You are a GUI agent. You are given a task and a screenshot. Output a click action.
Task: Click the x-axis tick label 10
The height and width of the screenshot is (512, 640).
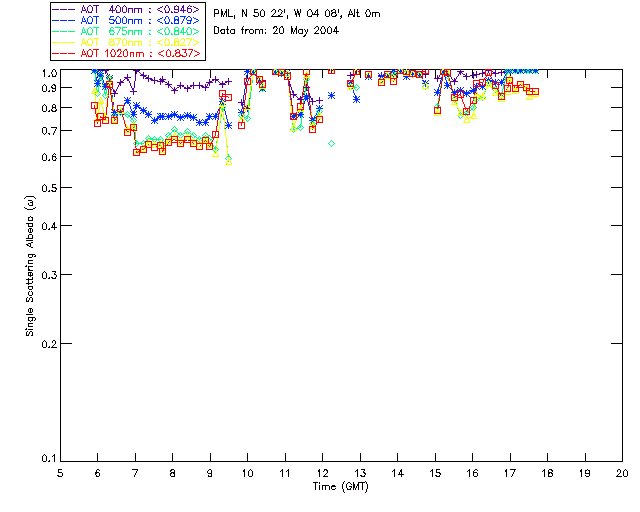(247, 473)
